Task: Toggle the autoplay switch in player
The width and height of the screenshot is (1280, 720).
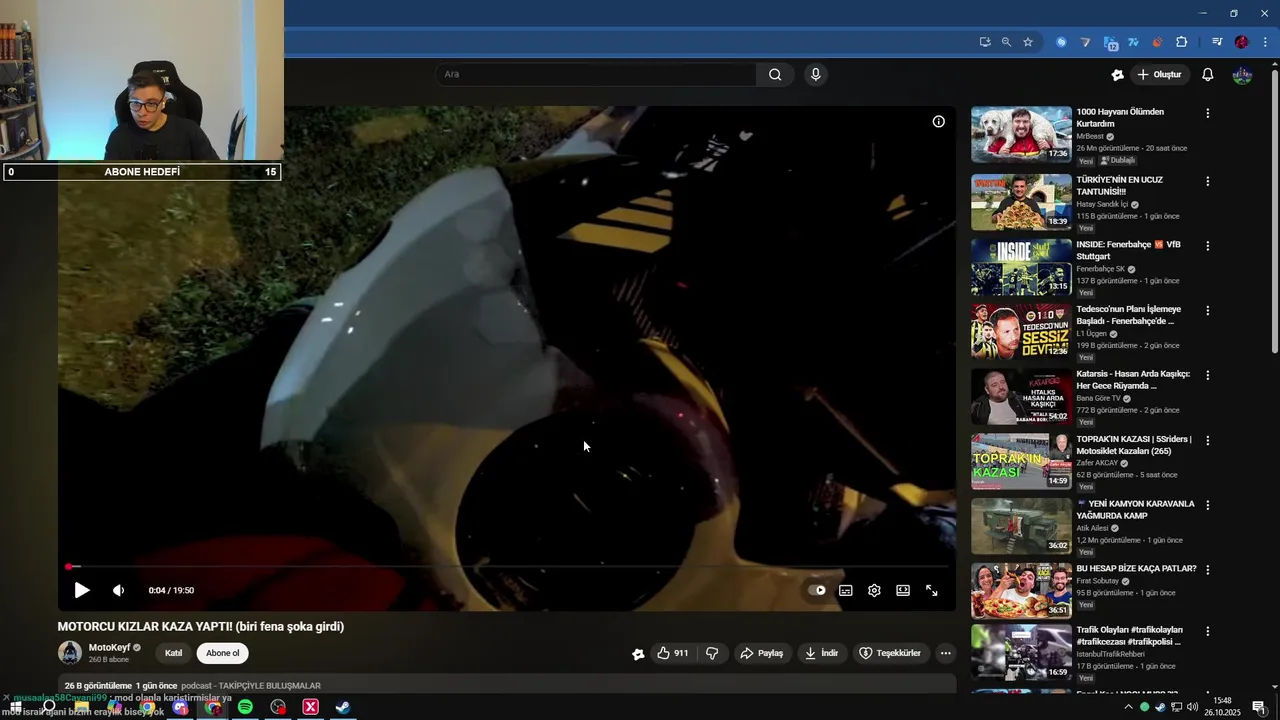Action: (x=817, y=590)
